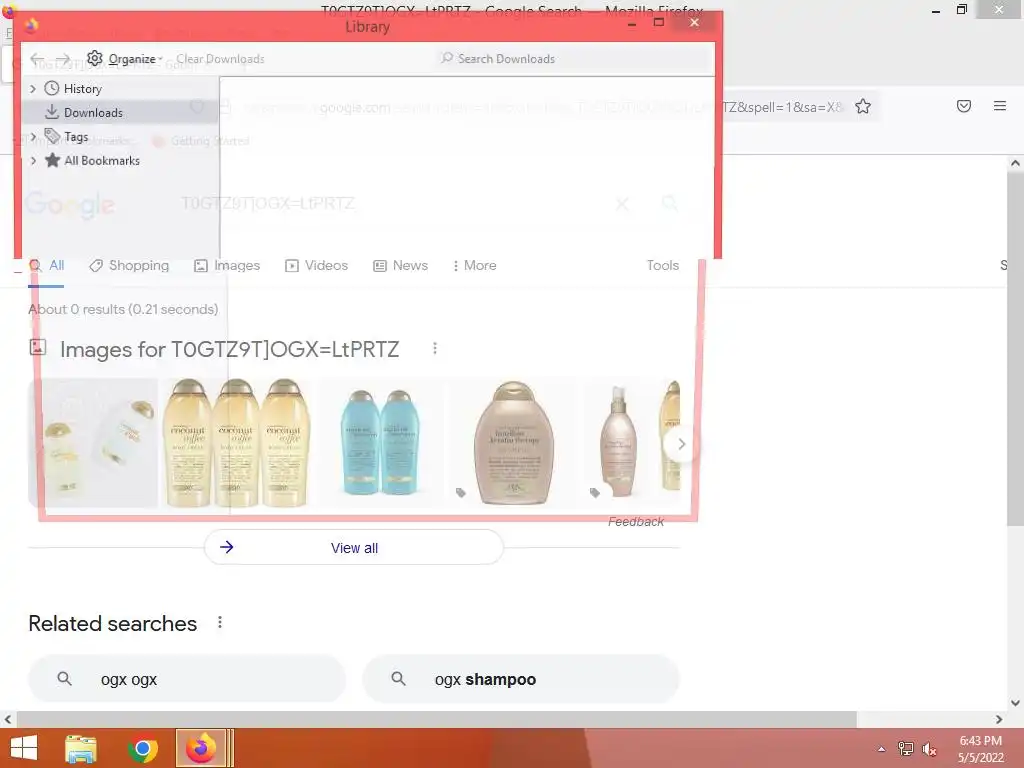The width and height of the screenshot is (1024, 768).
Task: Open Related searches options menu
Action: (x=220, y=622)
